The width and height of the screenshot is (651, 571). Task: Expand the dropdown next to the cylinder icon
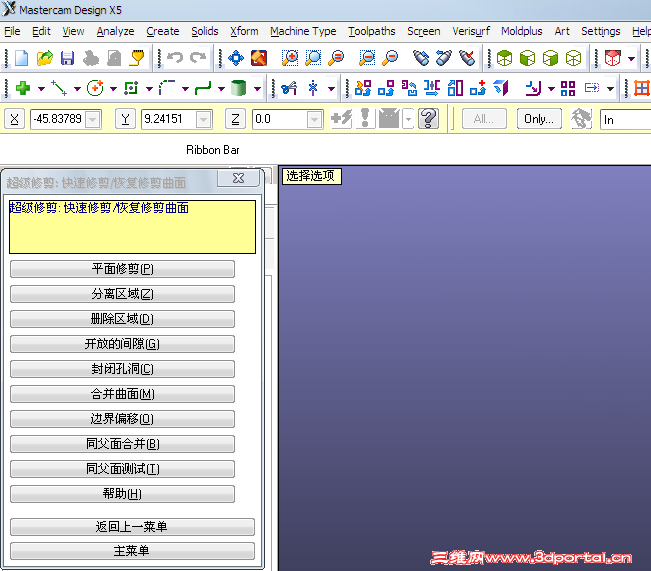tap(257, 88)
